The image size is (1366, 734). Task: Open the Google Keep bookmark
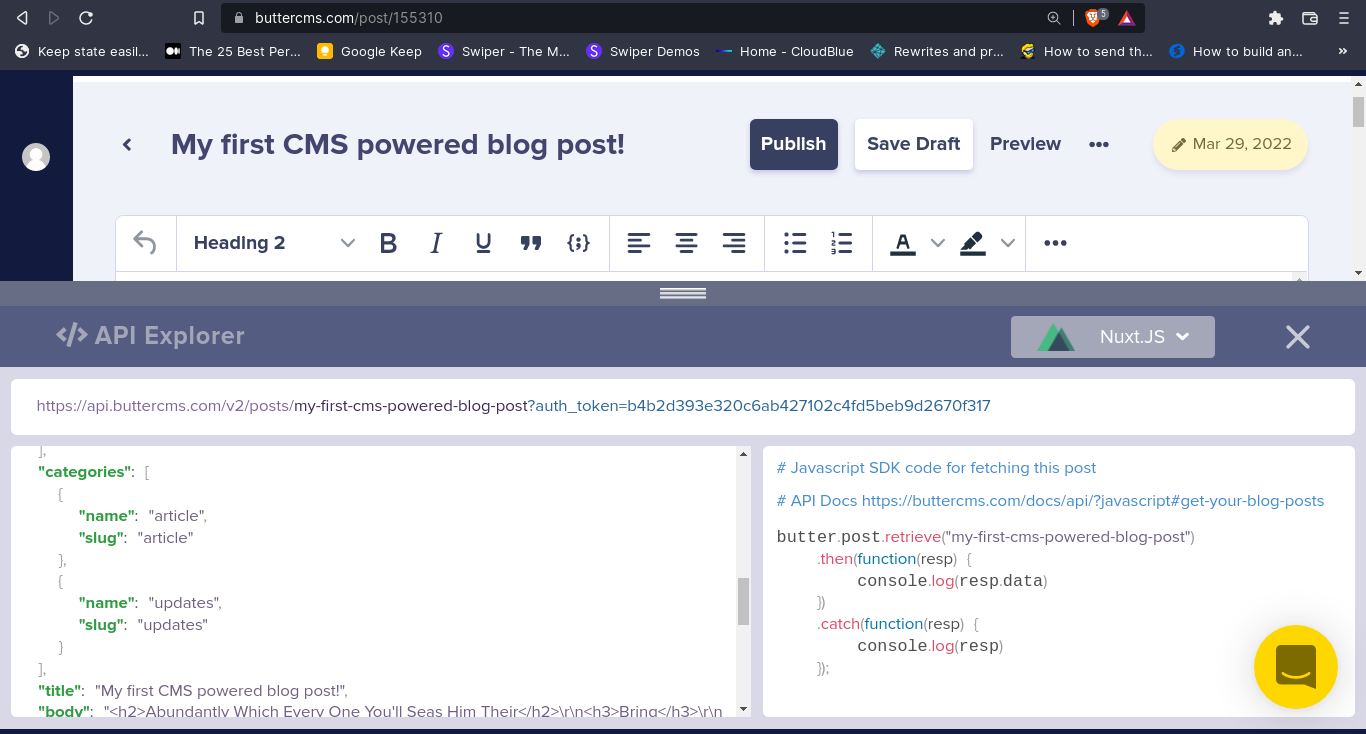(x=369, y=51)
